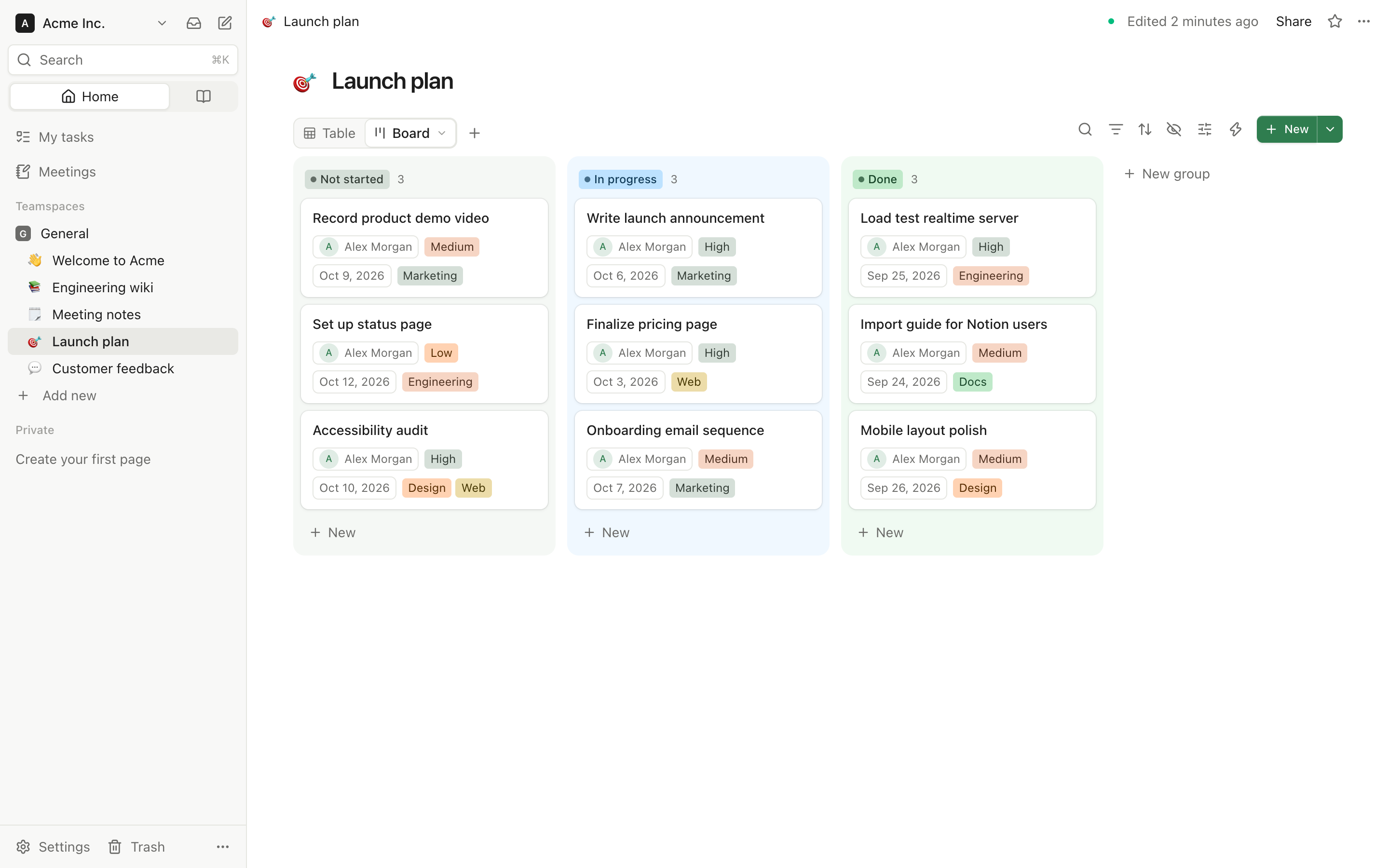Open Welcome to Acme page
This screenshot has width=1389, height=868.
coord(123,260)
